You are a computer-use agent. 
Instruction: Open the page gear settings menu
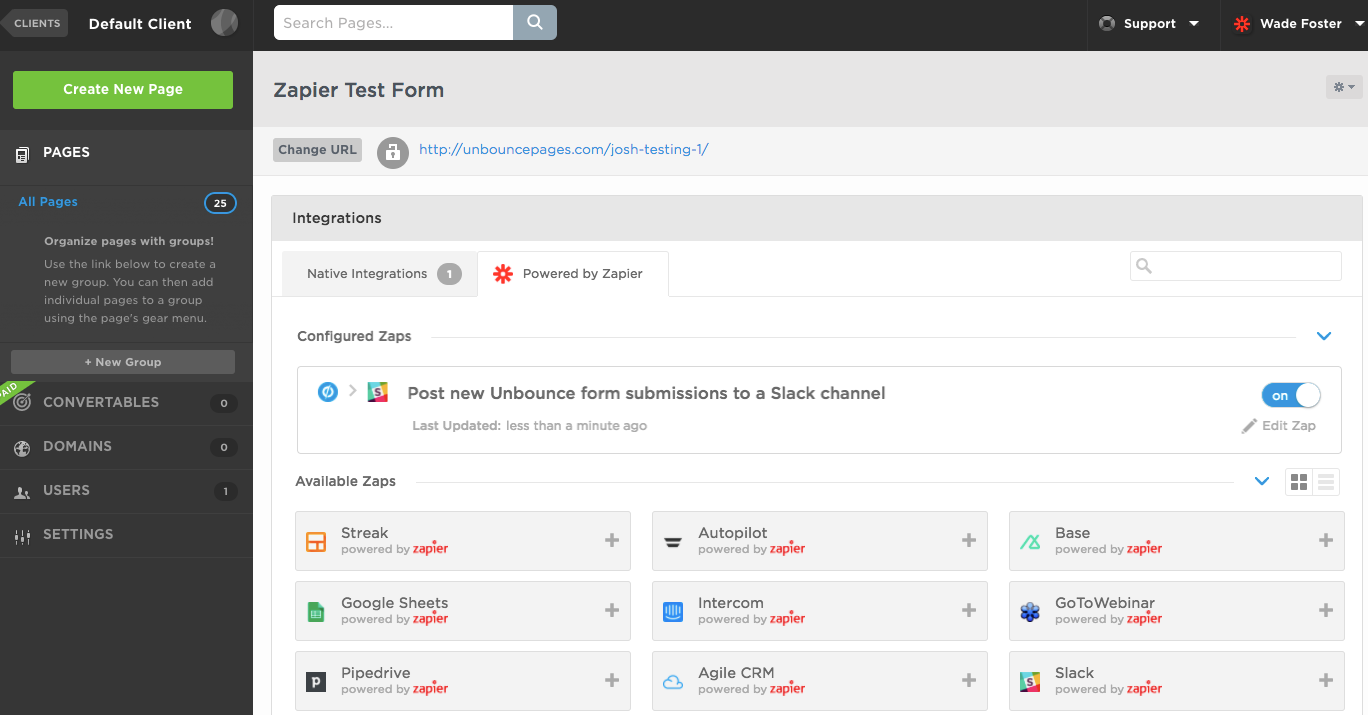point(1344,87)
